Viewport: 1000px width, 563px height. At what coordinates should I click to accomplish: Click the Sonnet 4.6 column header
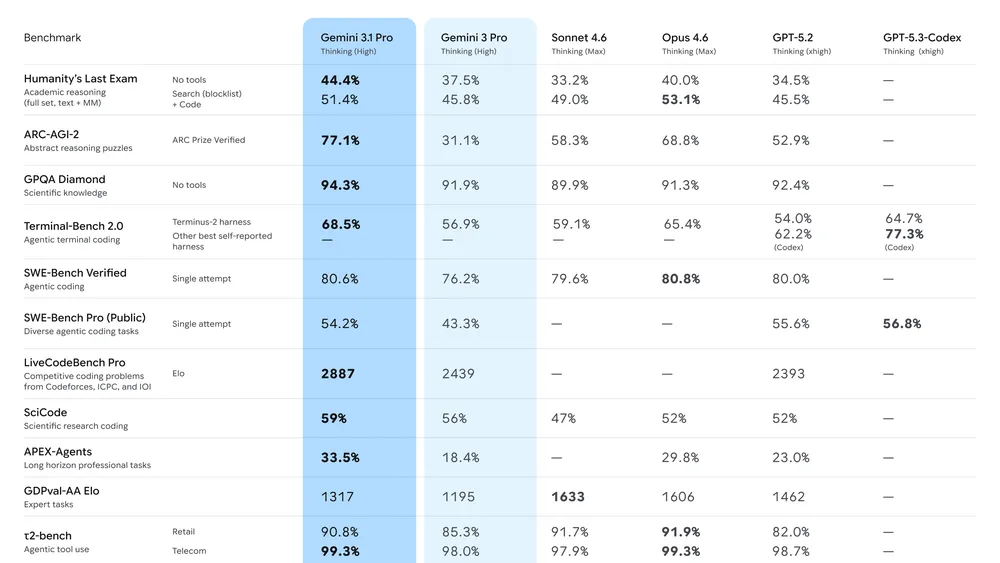point(578,38)
